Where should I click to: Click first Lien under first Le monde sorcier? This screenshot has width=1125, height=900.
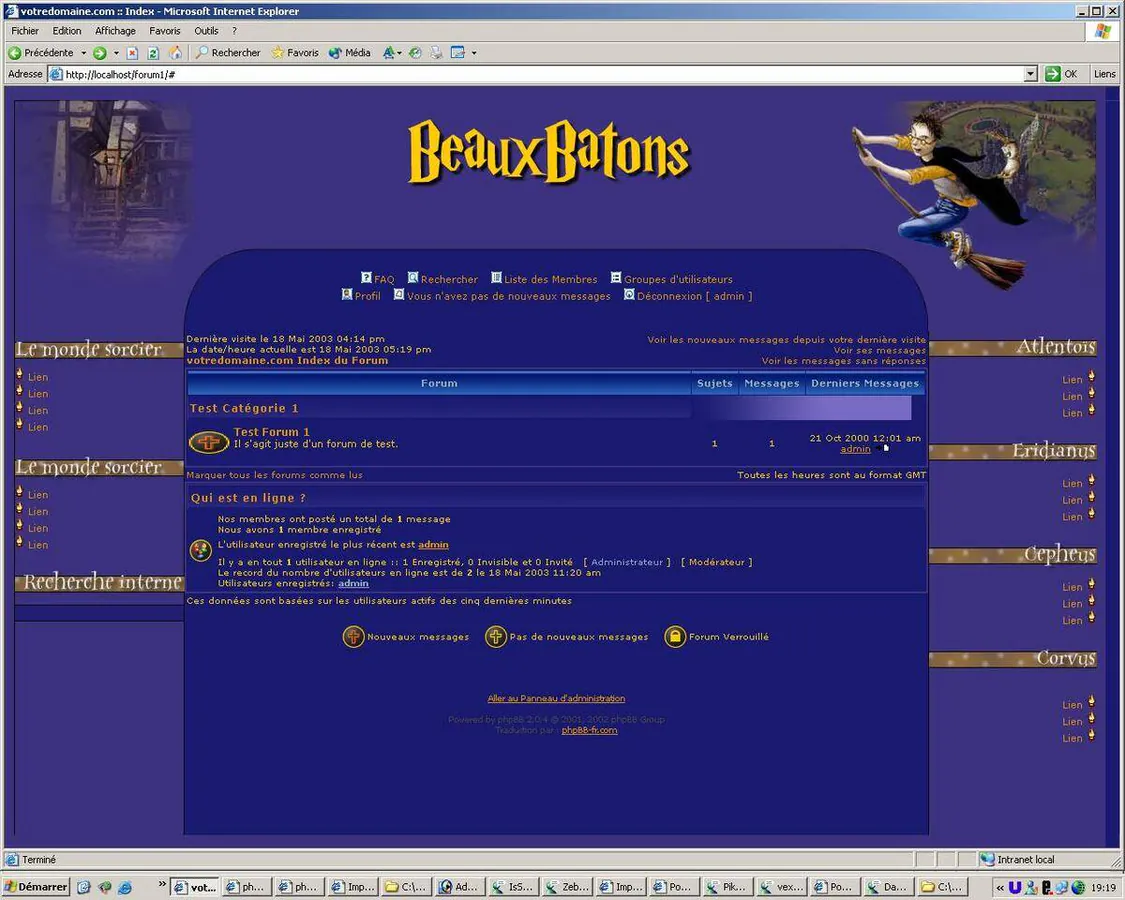click(38, 377)
